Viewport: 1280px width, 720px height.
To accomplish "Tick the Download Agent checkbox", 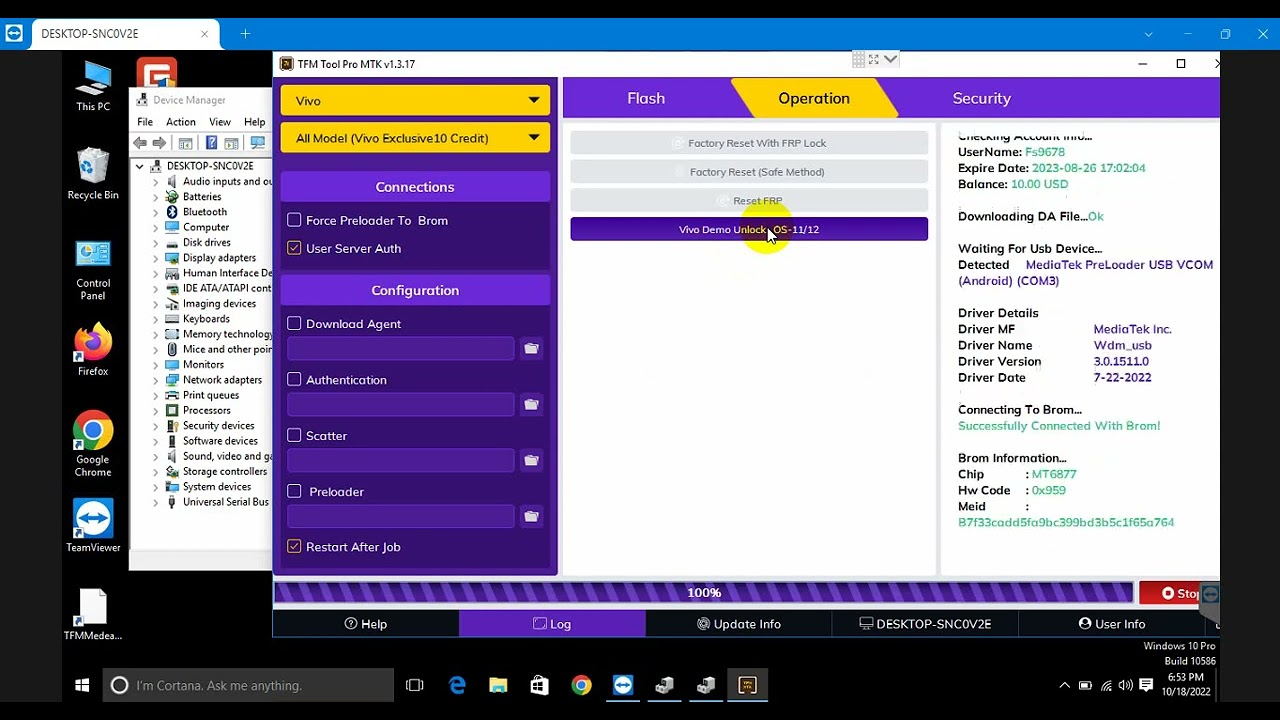I will pos(294,323).
